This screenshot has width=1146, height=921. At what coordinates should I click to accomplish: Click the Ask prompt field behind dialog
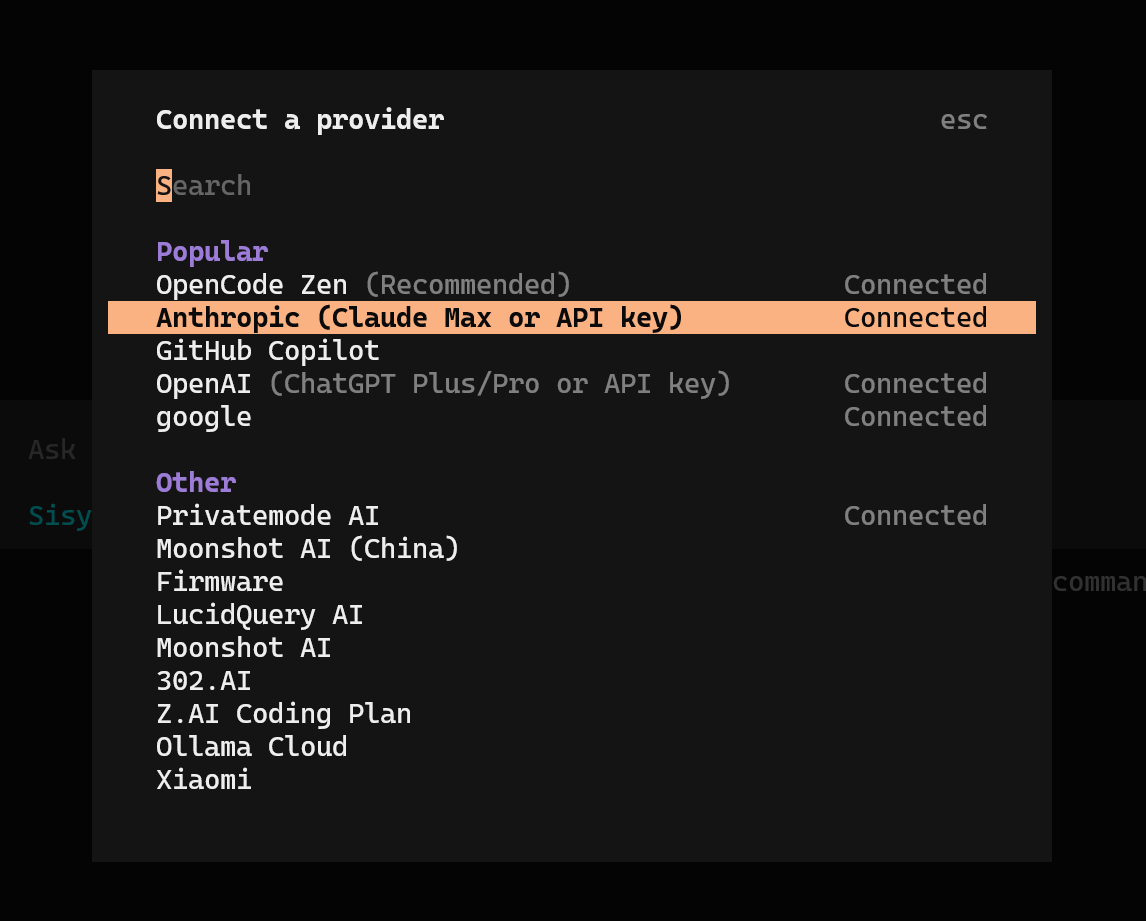51,450
